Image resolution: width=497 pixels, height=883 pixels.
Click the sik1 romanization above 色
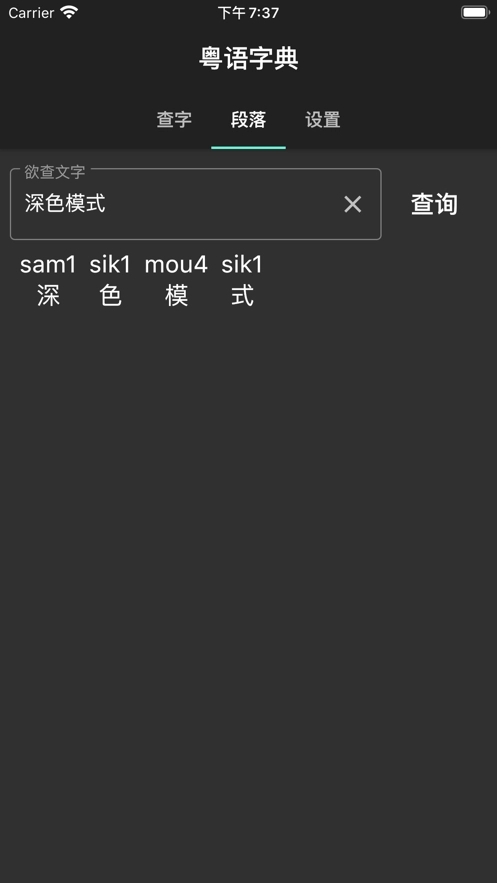110,265
